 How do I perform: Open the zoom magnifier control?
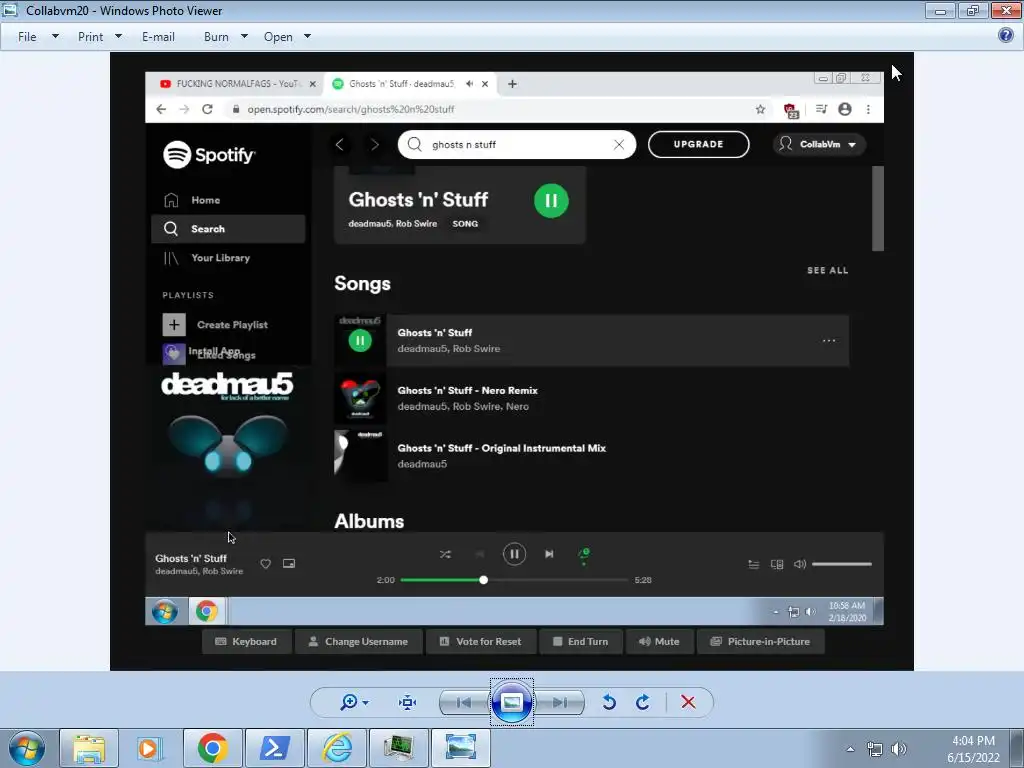pyautogui.click(x=349, y=702)
